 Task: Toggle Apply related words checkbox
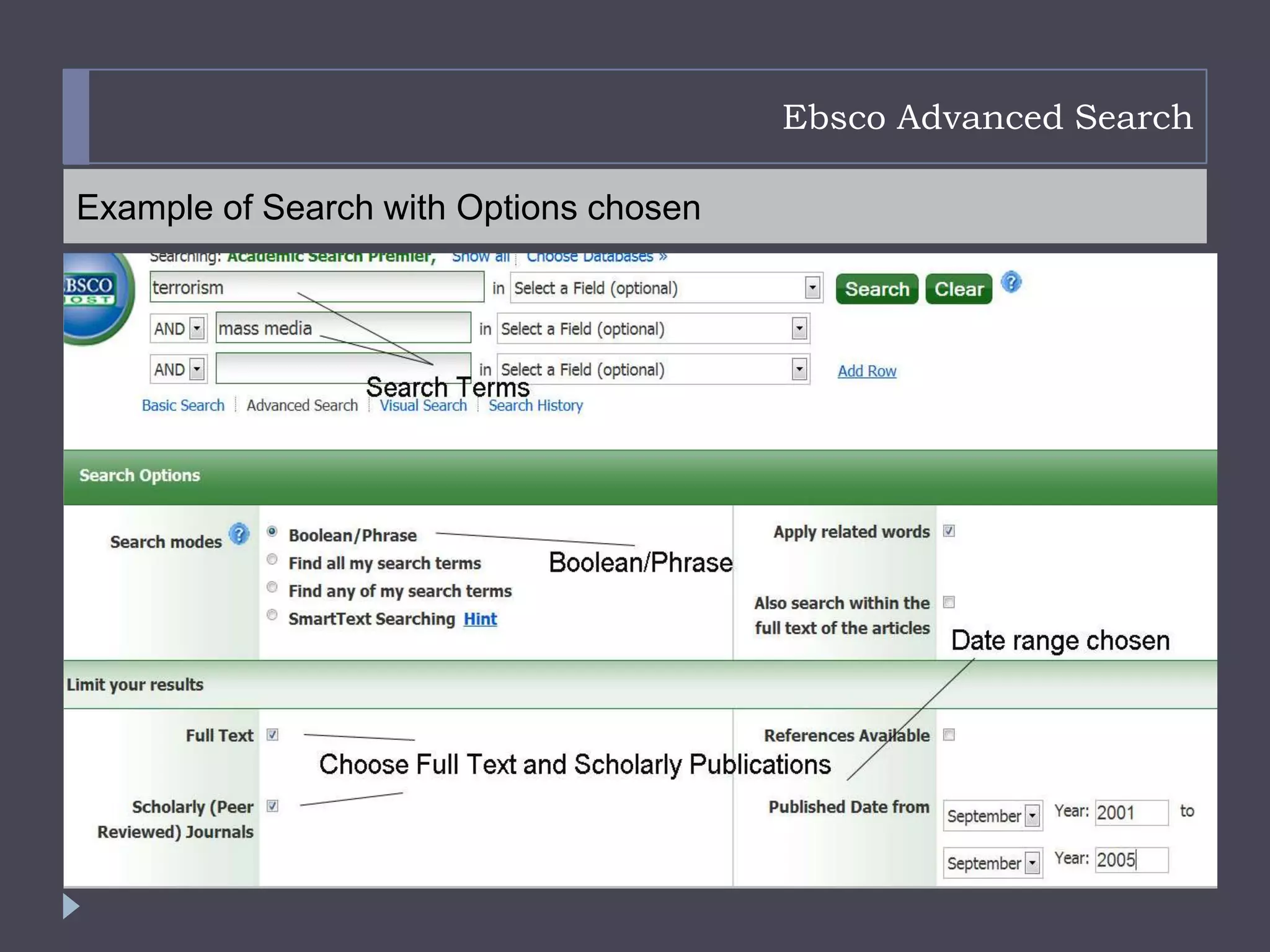[949, 531]
